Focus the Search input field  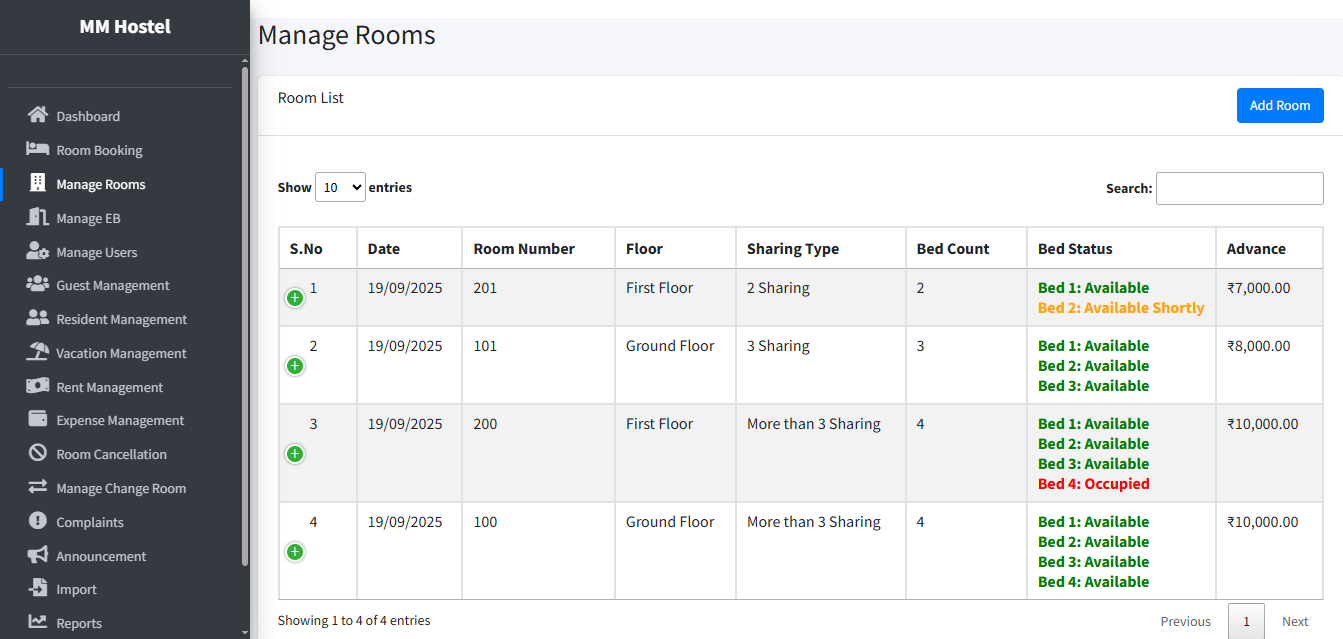click(x=1239, y=188)
